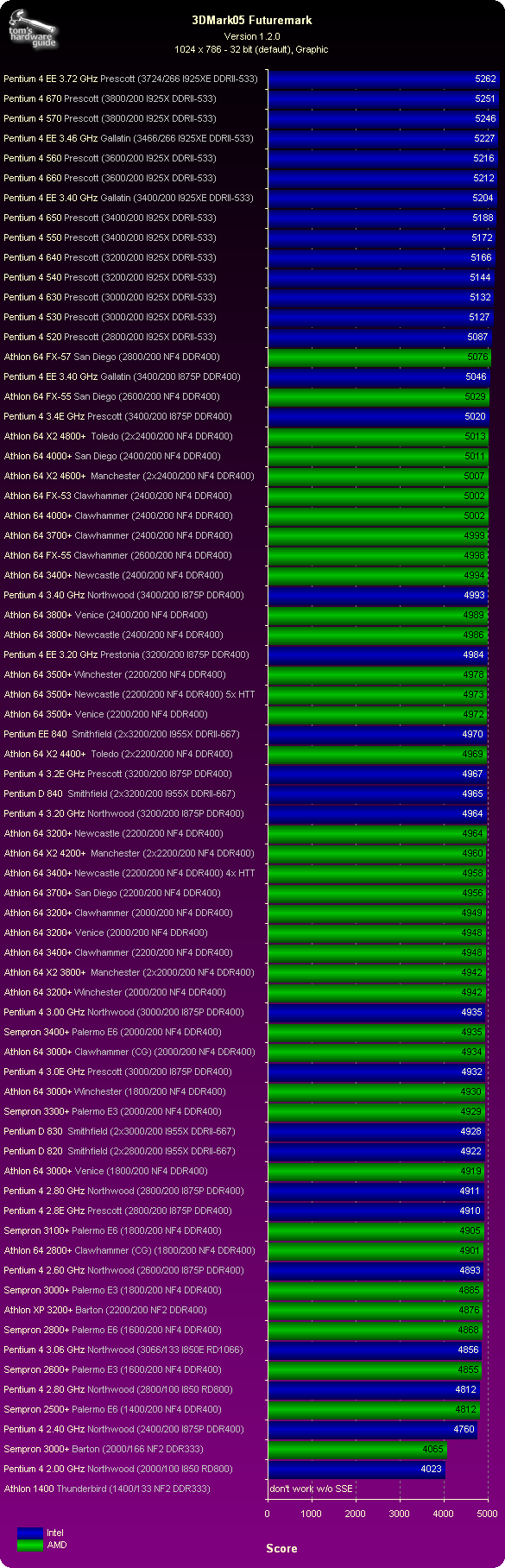This screenshot has width=505, height=1568.
Task: Click the Athlon 64 3700+ San Diego label
Action: click(112, 893)
